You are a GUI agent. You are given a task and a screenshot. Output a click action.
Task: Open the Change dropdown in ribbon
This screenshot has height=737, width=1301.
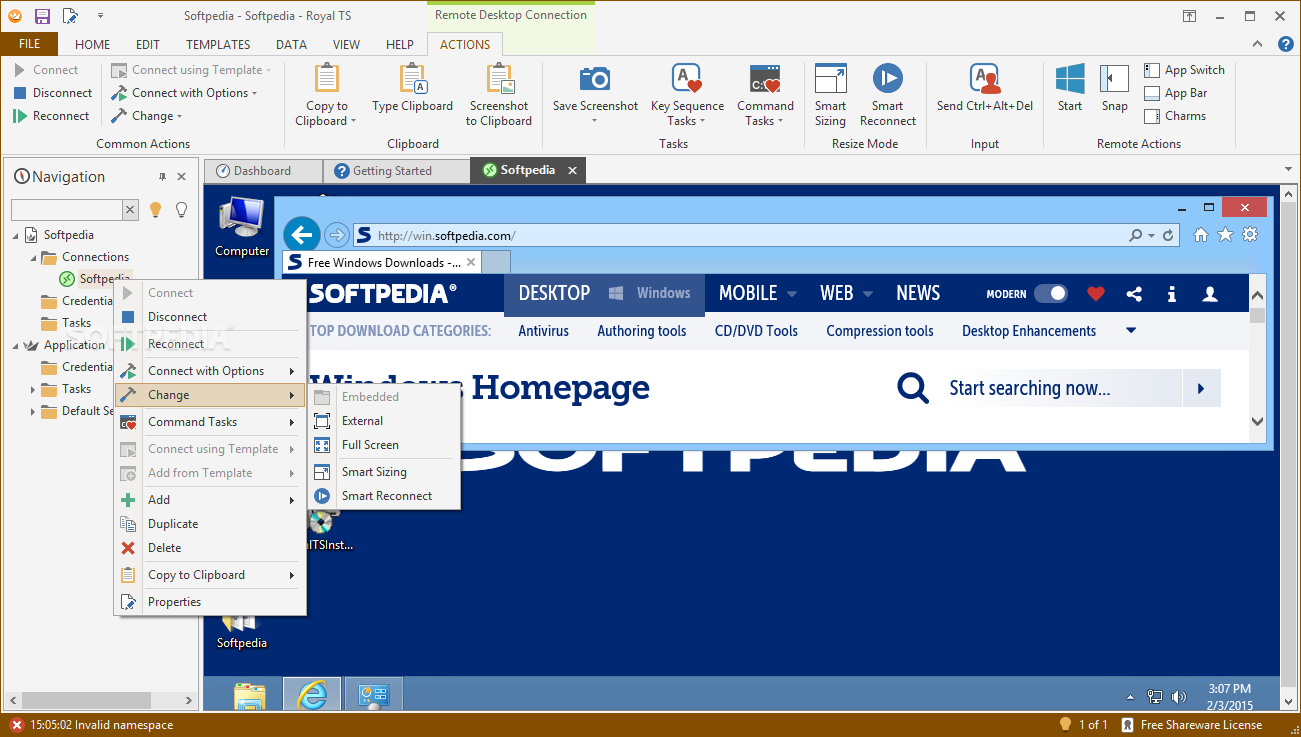click(146, 116)
